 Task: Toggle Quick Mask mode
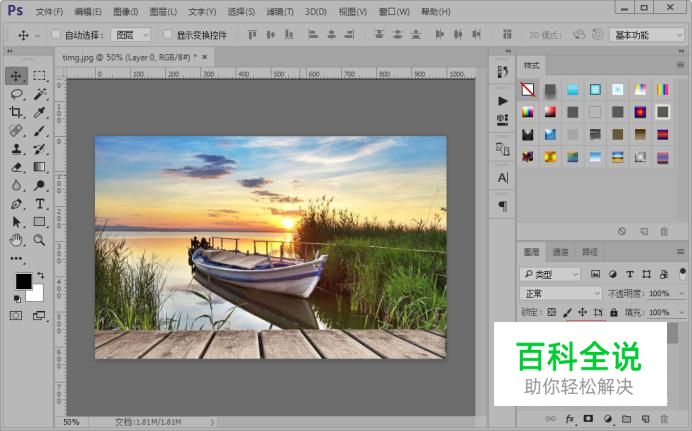coord(16,315)
